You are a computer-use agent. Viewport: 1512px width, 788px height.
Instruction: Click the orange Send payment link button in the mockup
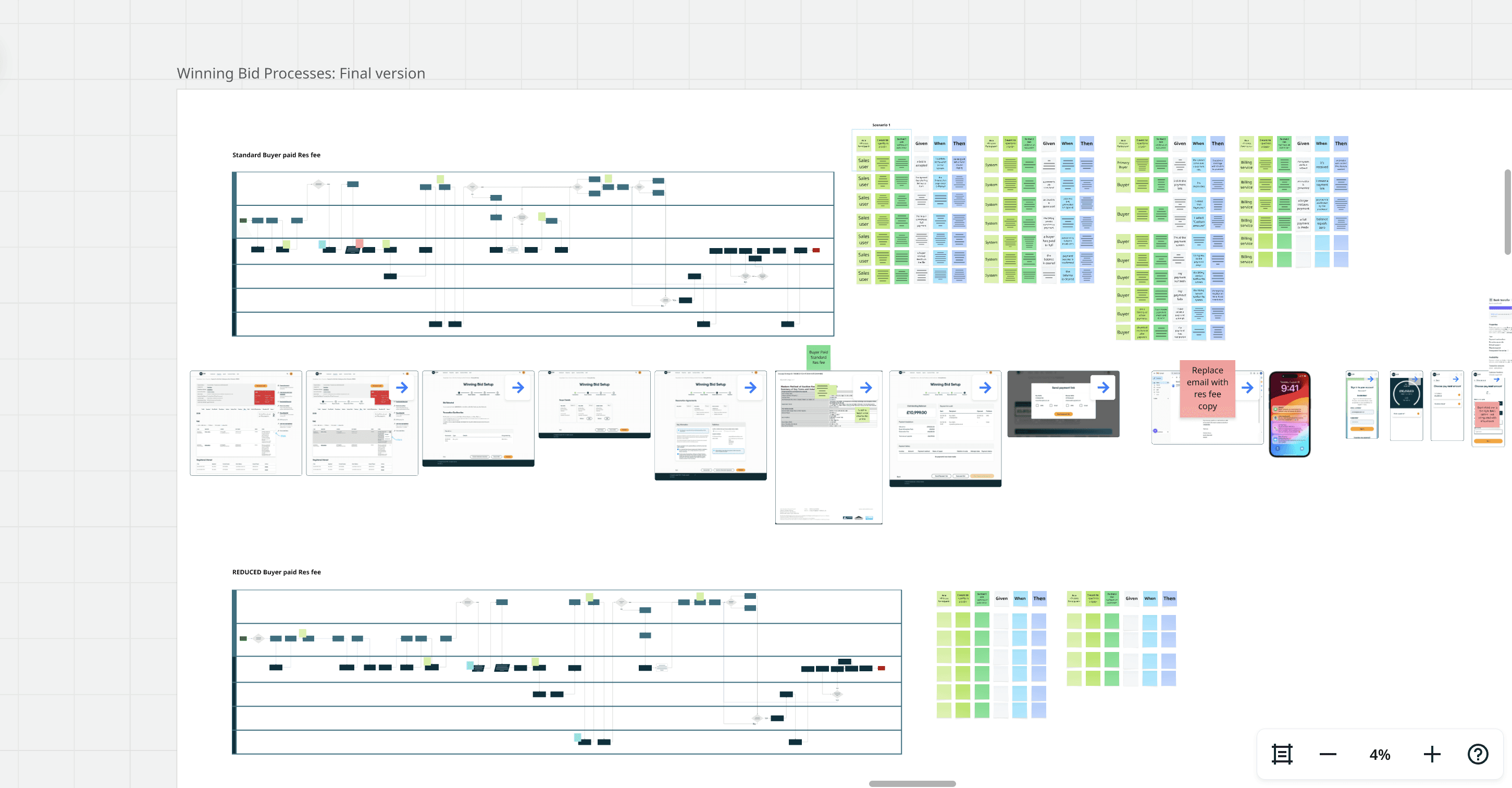[x=1063, y=414]
